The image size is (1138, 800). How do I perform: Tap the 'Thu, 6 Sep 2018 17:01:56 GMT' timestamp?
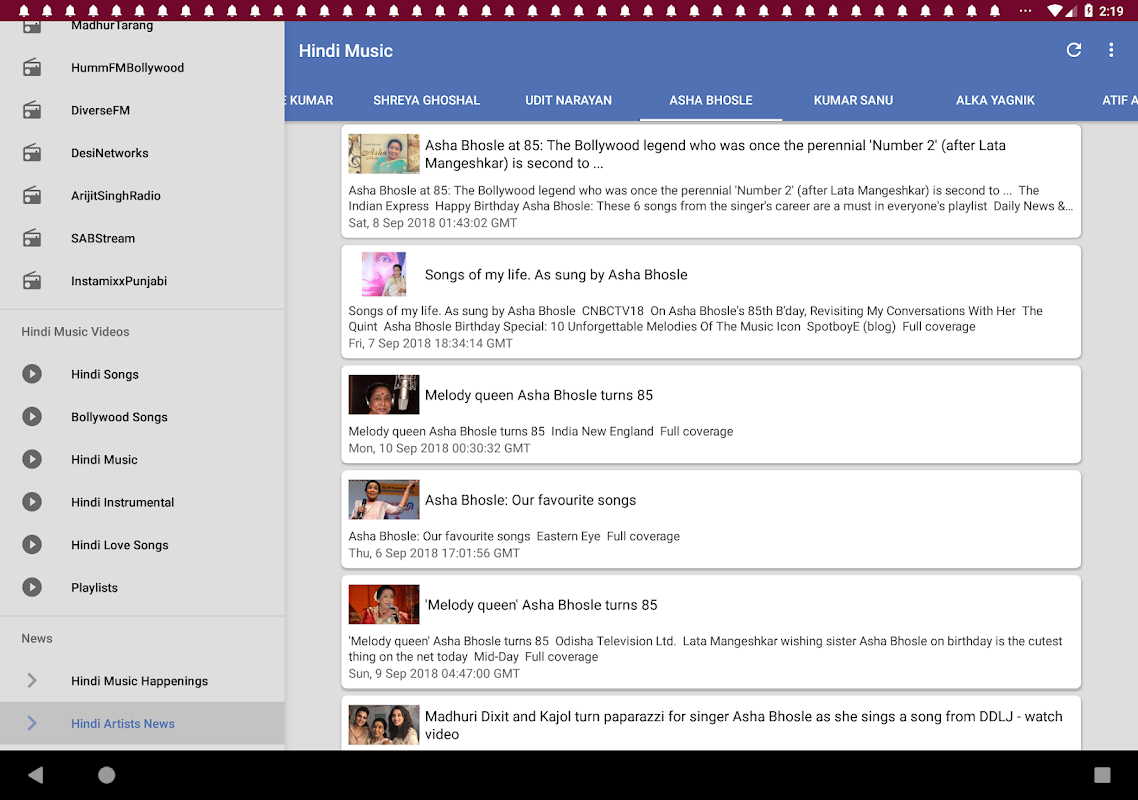point(434,553)
